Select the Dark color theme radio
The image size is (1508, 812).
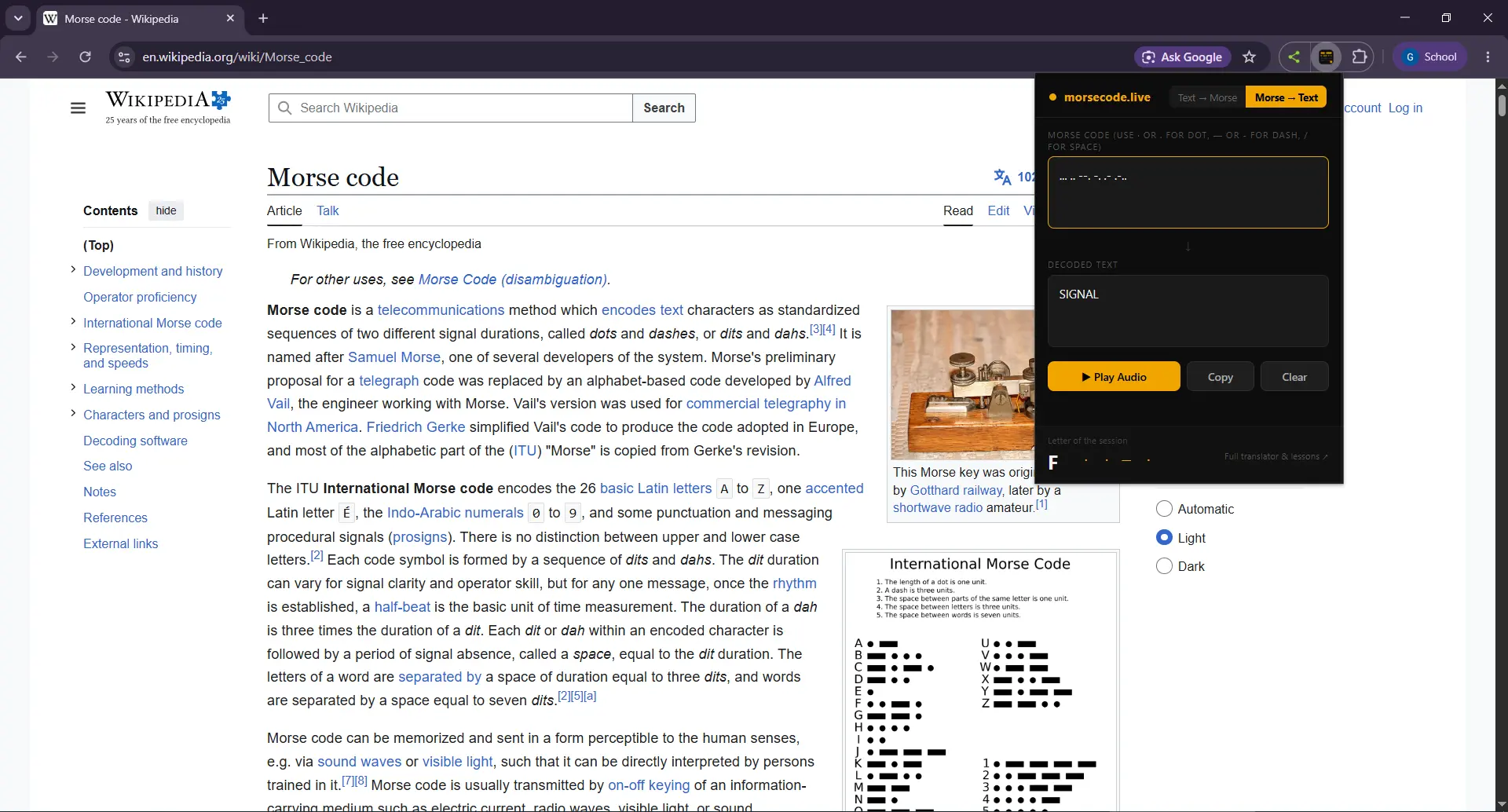click(1164, 566)
